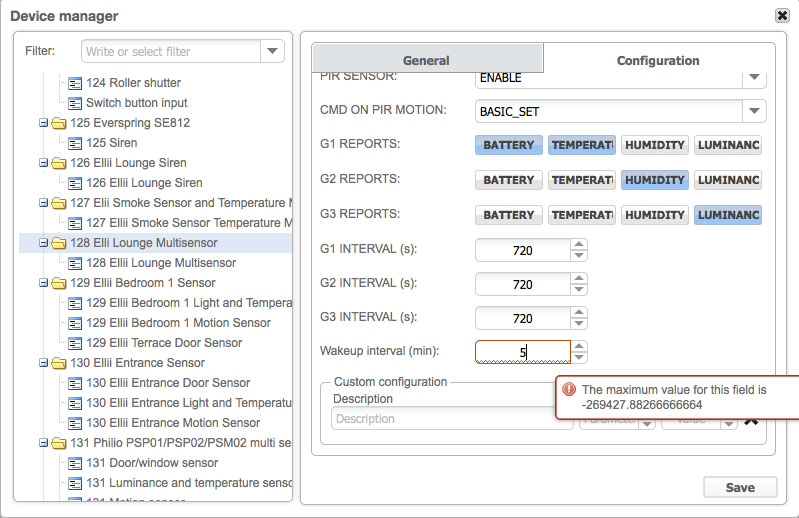
Task: Toggle BATTERY in G1 REPORTS row
Action: [x=509, y=145]
